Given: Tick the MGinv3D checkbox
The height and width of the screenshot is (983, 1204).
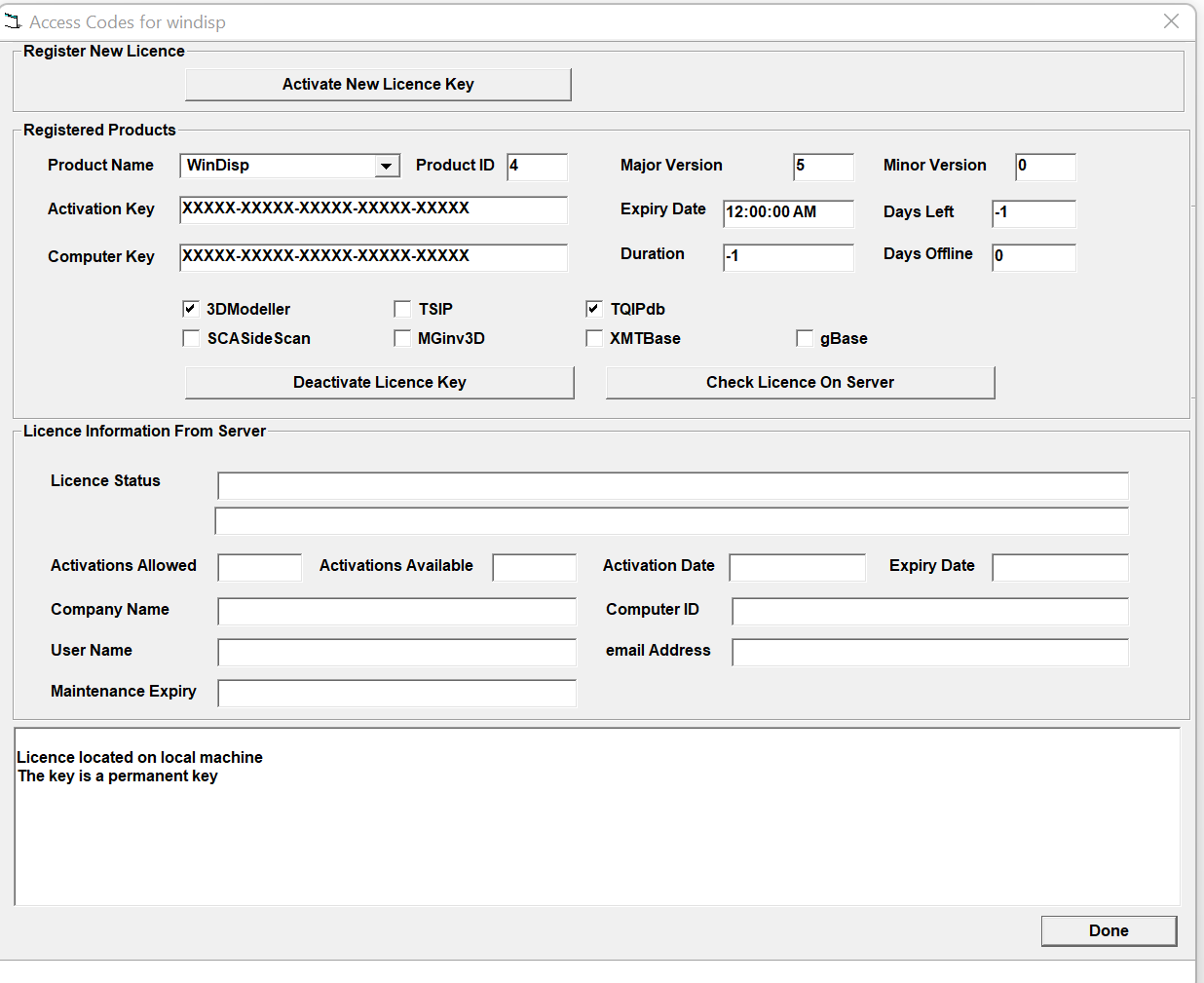Looking at the screenshot, I should pyautogui.click(x=402, y=338).
